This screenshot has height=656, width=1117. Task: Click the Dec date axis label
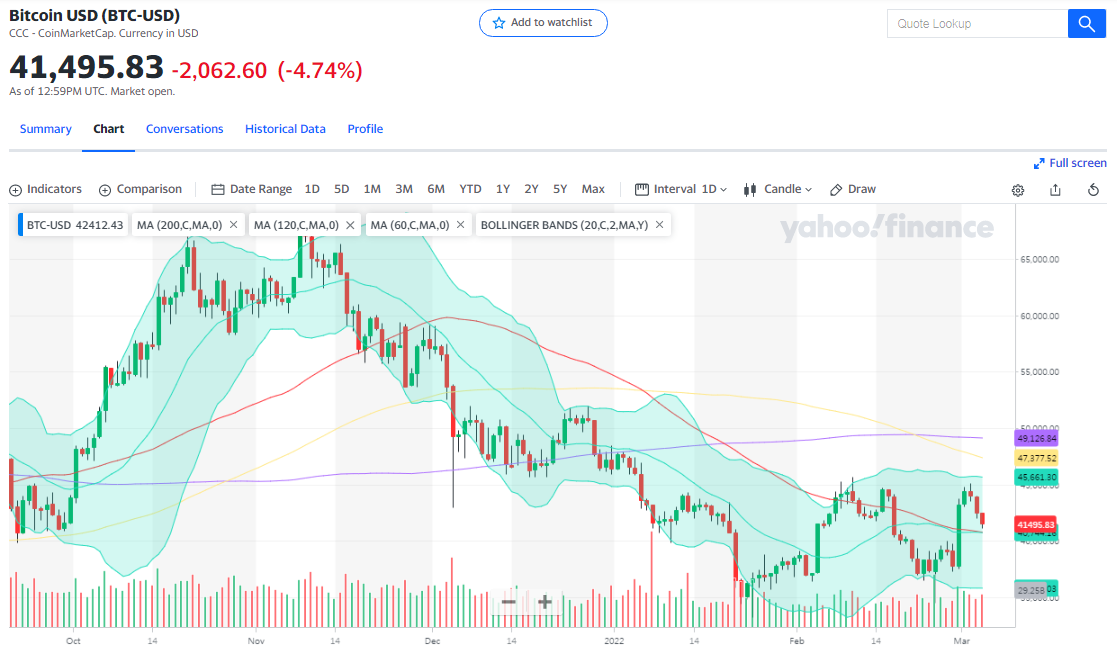[432, 641]
